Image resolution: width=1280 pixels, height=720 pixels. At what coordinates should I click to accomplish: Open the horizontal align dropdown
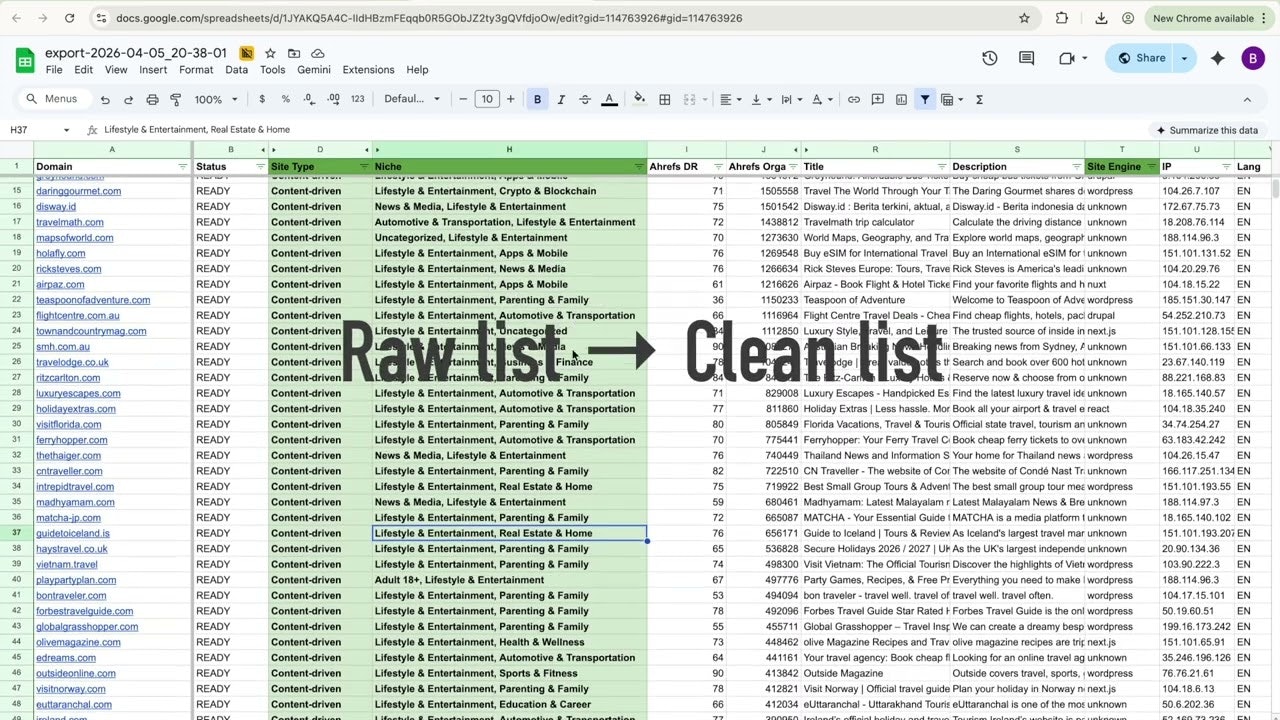pyautogui.click(x=731, y=99)
